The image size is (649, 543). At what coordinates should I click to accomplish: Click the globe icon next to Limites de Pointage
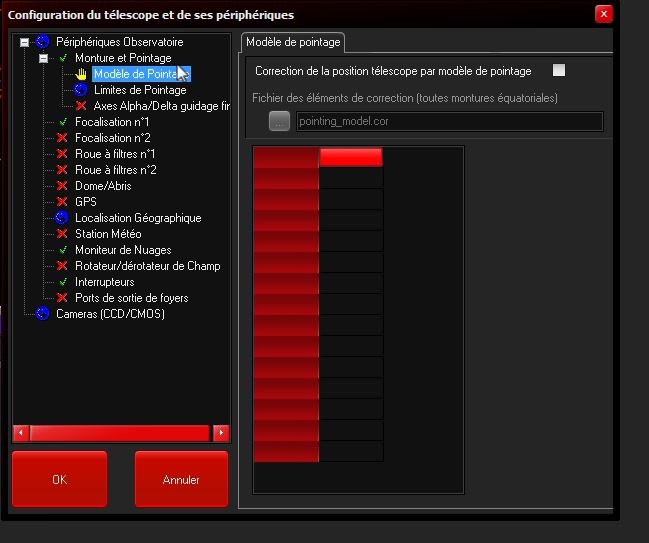(x=82, y=90)
